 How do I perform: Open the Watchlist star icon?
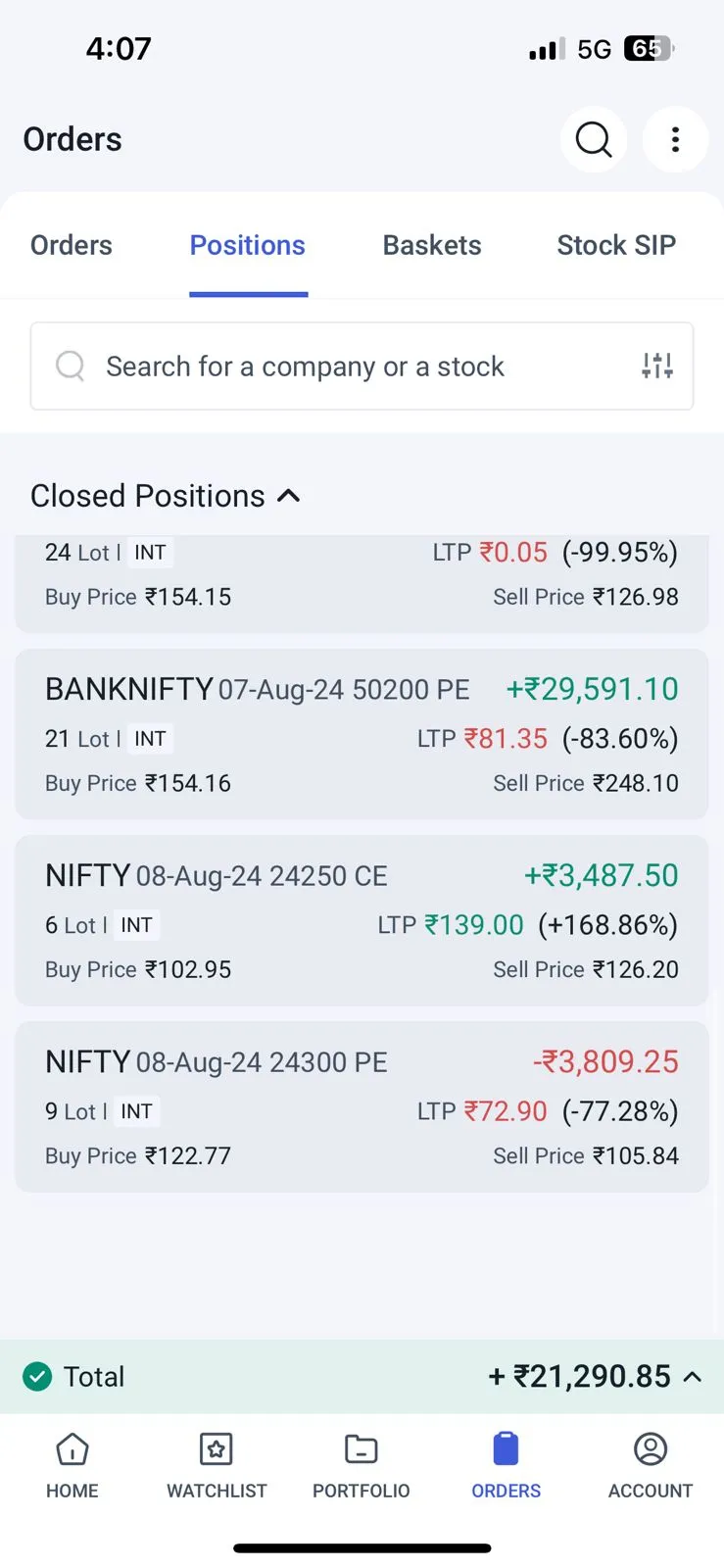[217, 1449]
